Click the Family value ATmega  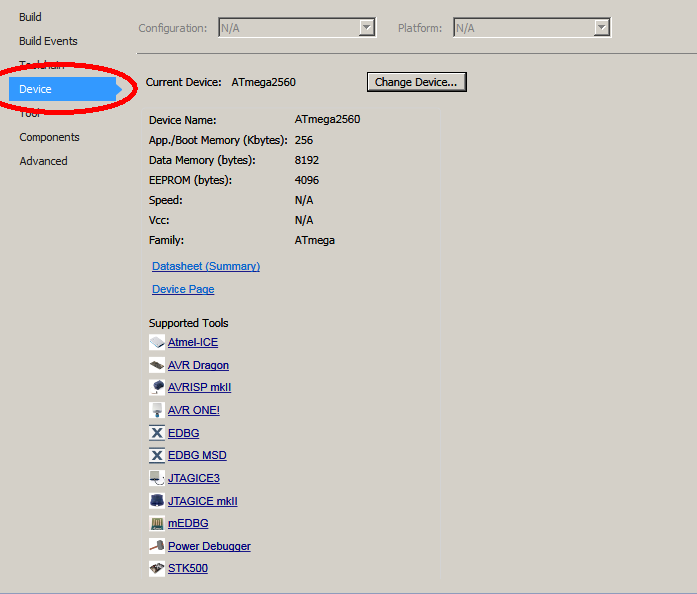[x=315, y=241]
